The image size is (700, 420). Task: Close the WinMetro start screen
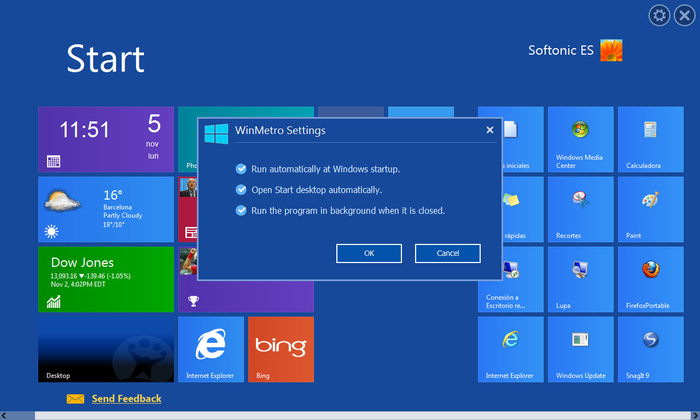point(684,16)
